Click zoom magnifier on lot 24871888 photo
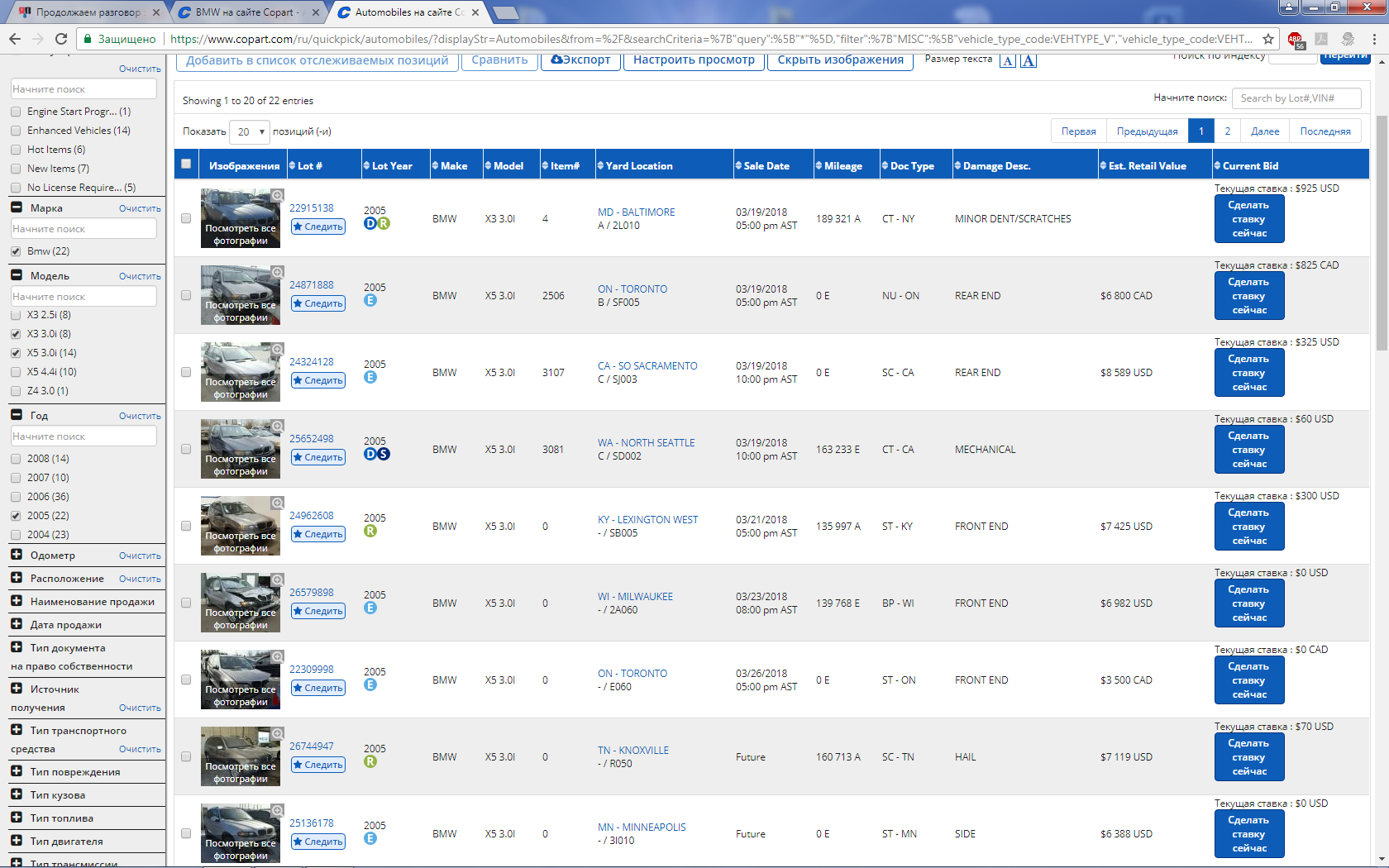Viewport: 1389px width, 868px height. [x=277, y=272]
